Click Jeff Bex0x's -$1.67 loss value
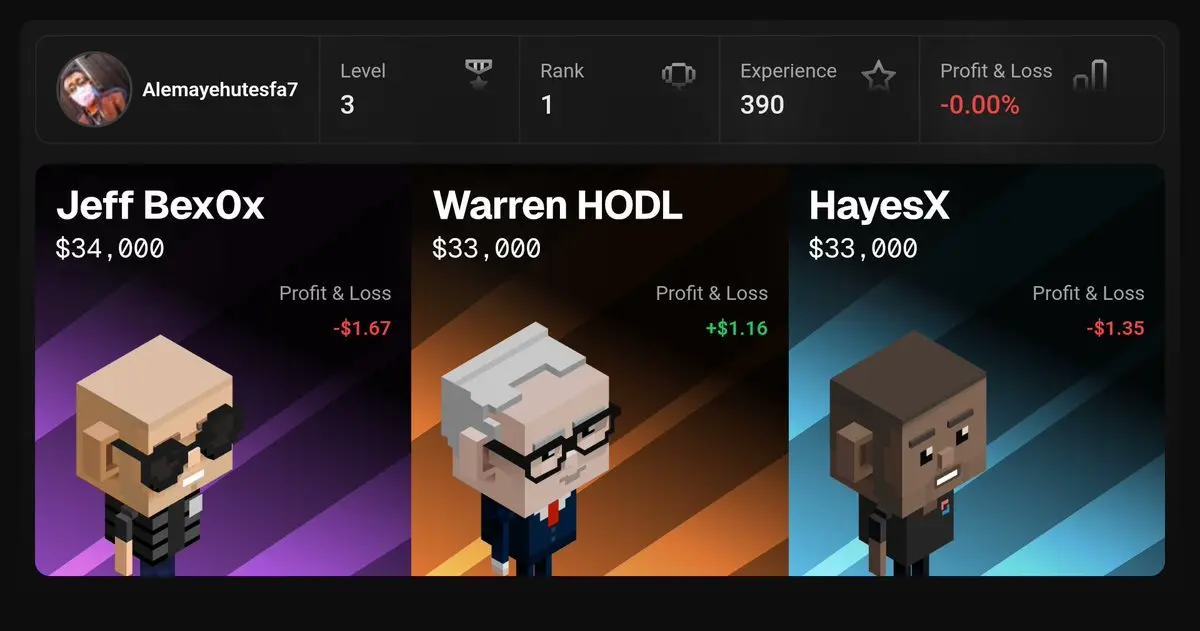Viewport: 1200px width, 631px height. (x=362, y=328)
